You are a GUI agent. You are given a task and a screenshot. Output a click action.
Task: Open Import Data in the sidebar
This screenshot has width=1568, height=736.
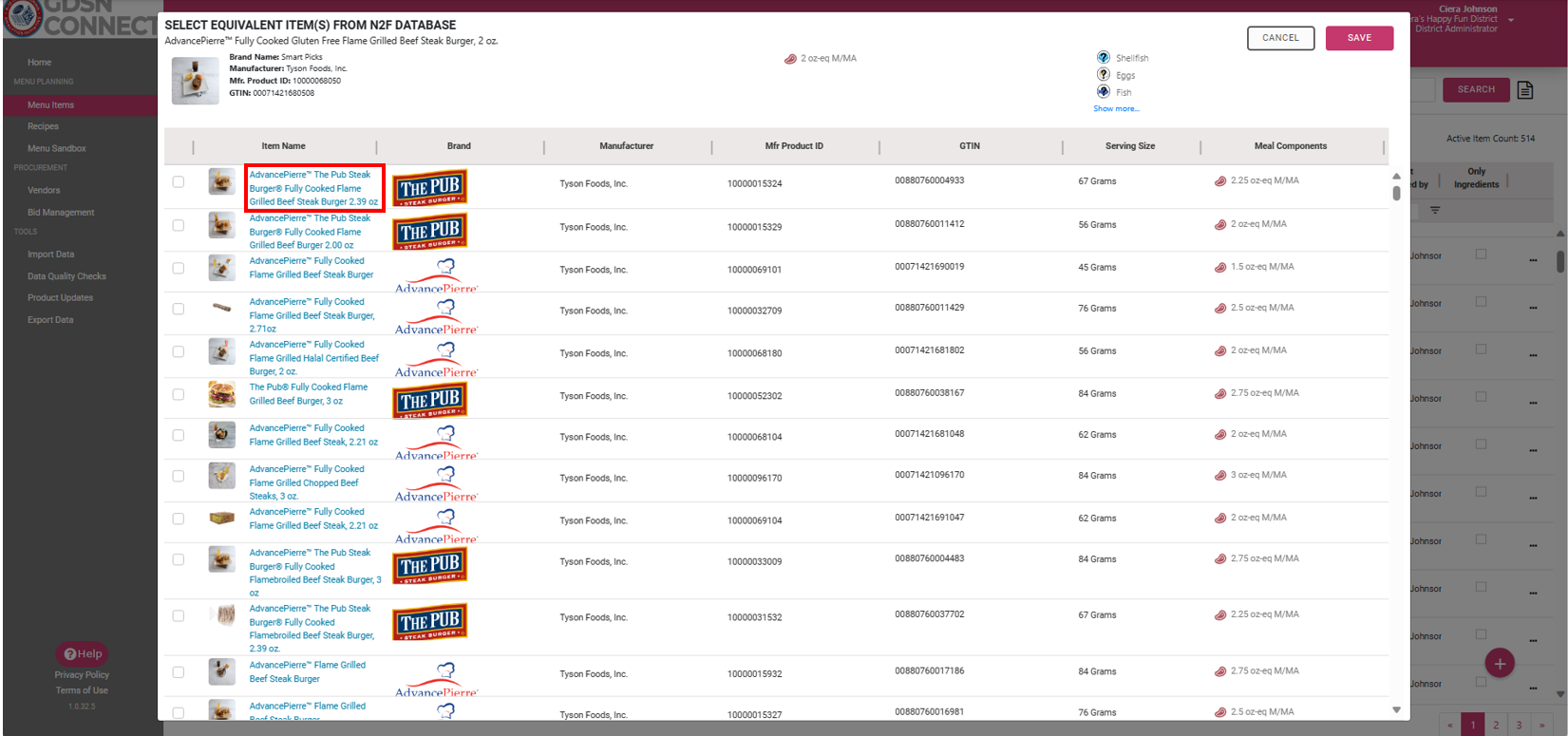click(50, 255)
